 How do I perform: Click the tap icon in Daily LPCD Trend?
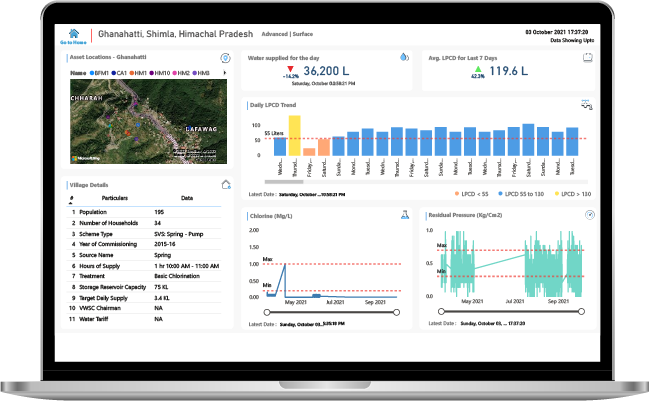point(586,105)
